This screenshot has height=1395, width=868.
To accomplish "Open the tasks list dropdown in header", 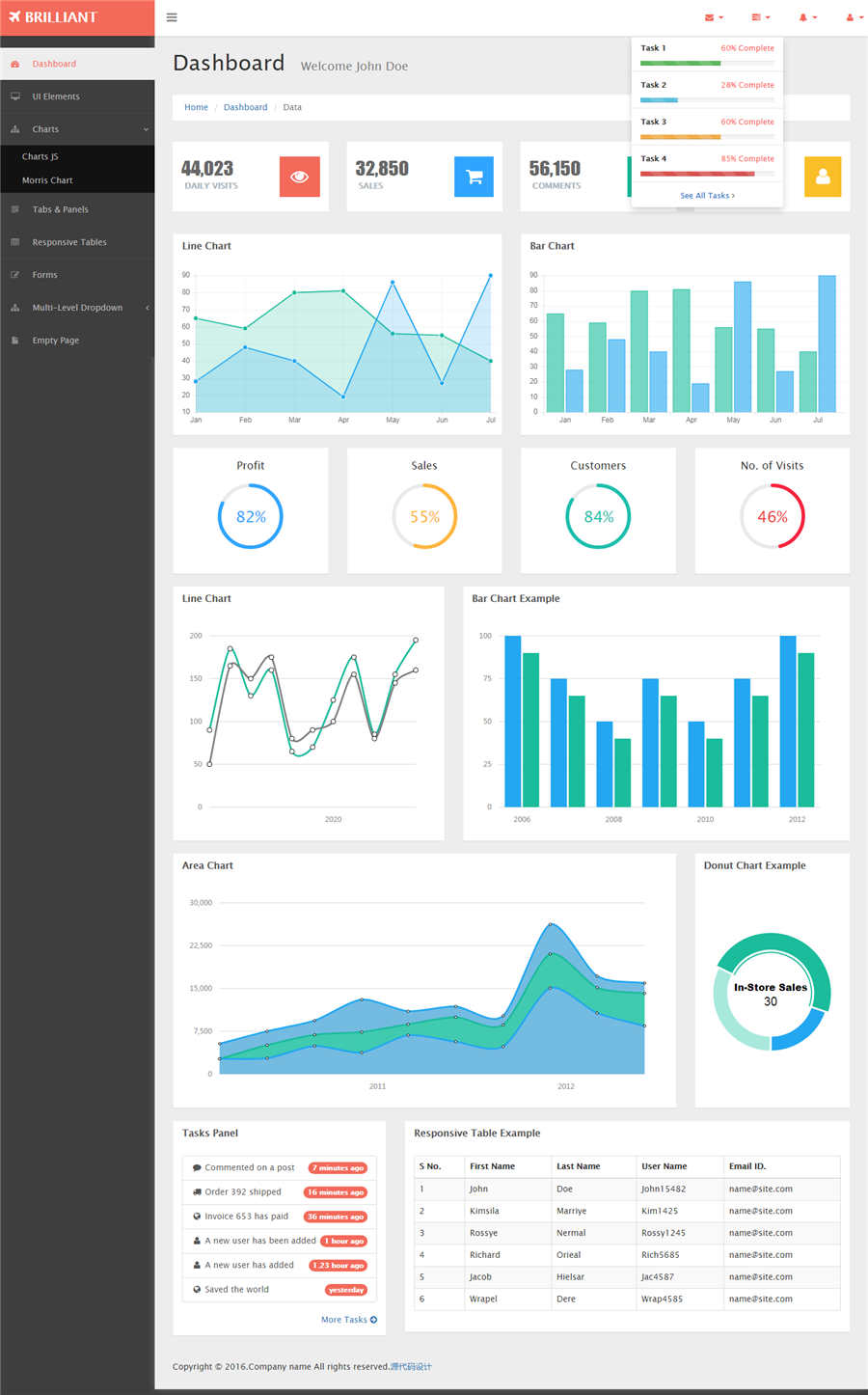I will click(x=760, y=17).
